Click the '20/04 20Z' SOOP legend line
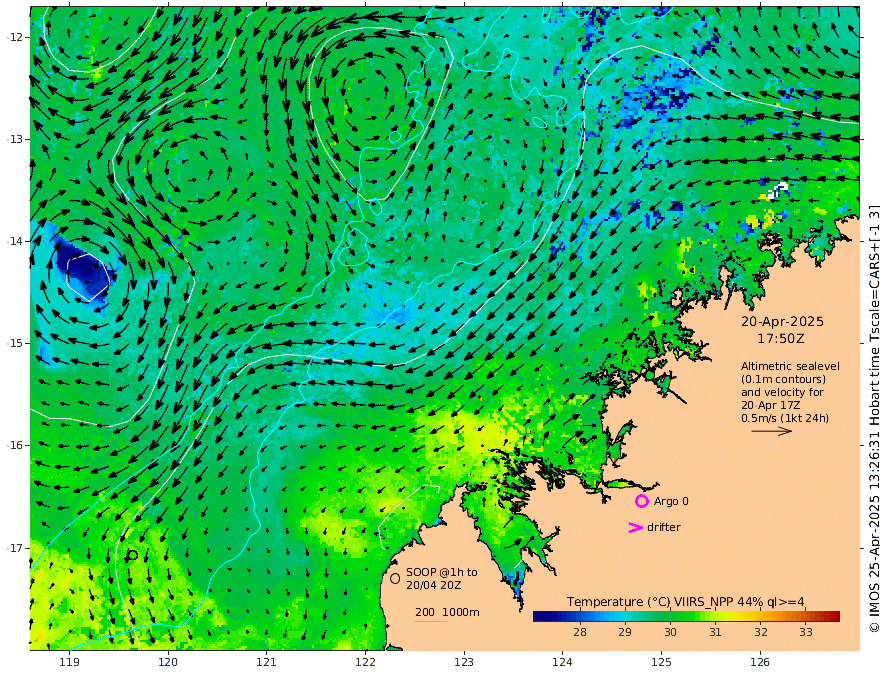880x680 pixels. click(x=434, y=585)
